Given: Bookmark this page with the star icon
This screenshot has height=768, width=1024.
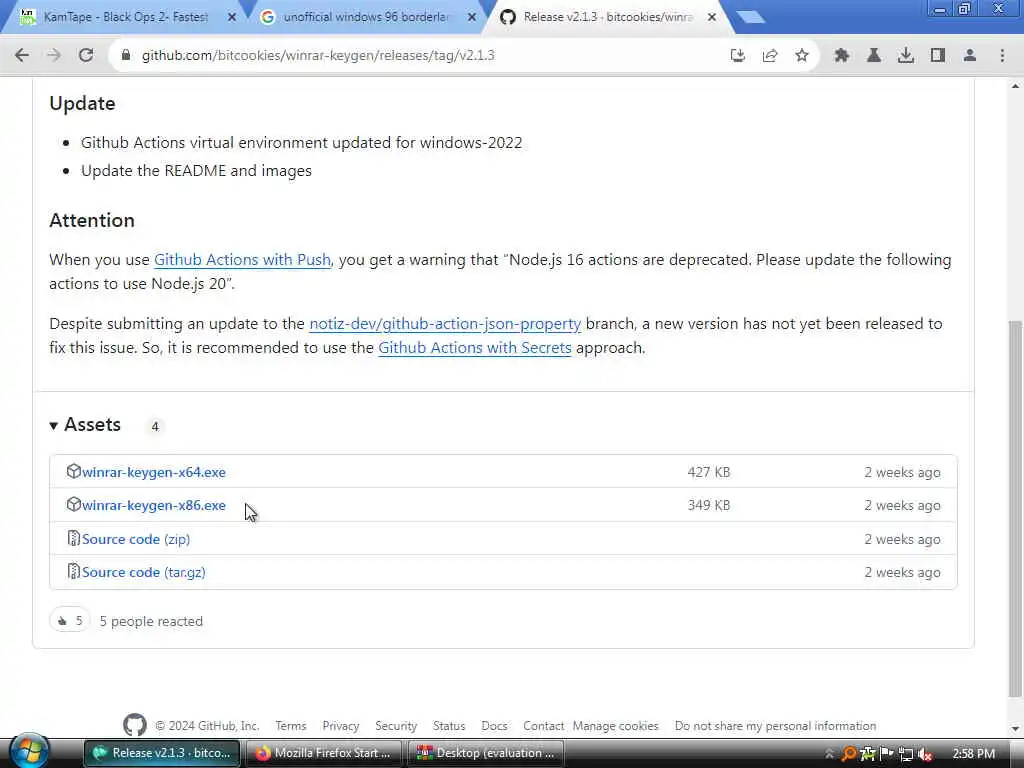Looking at the screenshot, I should pyautogui.click(x=802, y=56).
